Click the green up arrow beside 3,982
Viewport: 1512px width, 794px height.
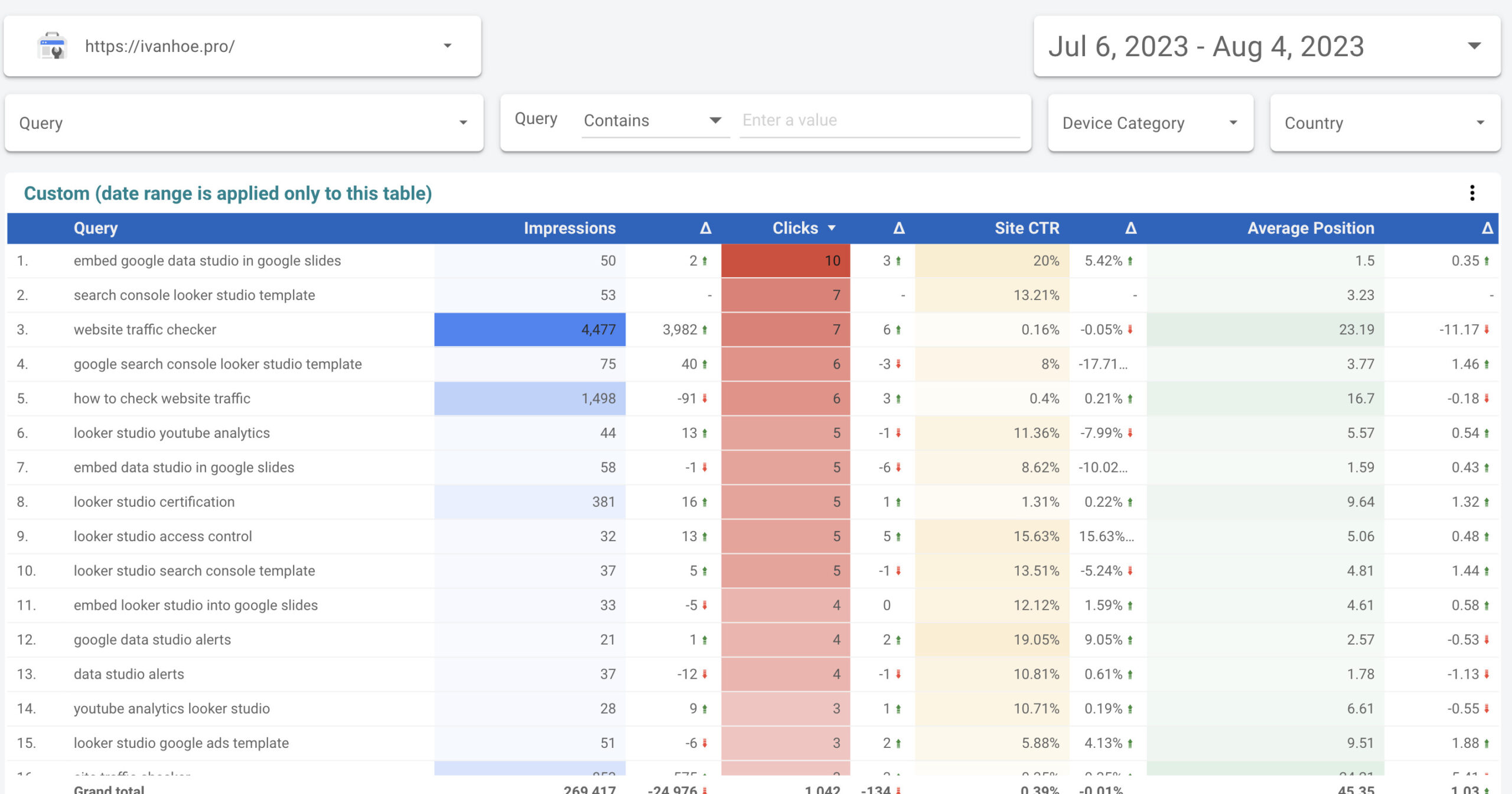pyautogui.click(x=705, y=330)
